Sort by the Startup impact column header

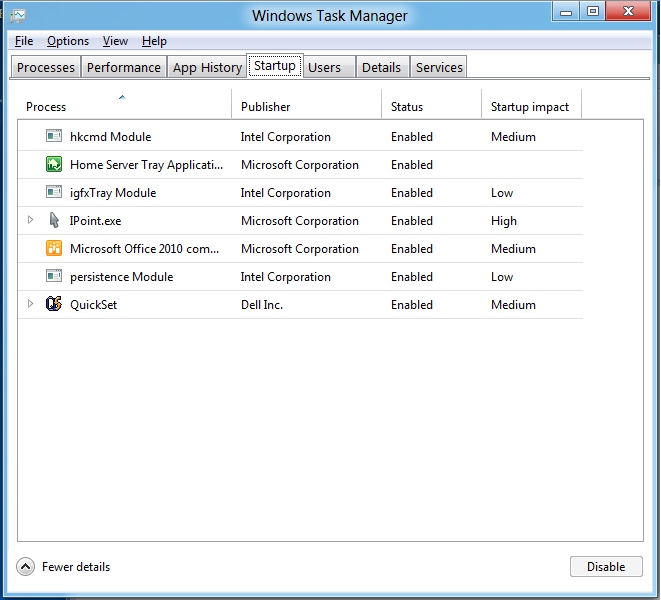(531, 104)
